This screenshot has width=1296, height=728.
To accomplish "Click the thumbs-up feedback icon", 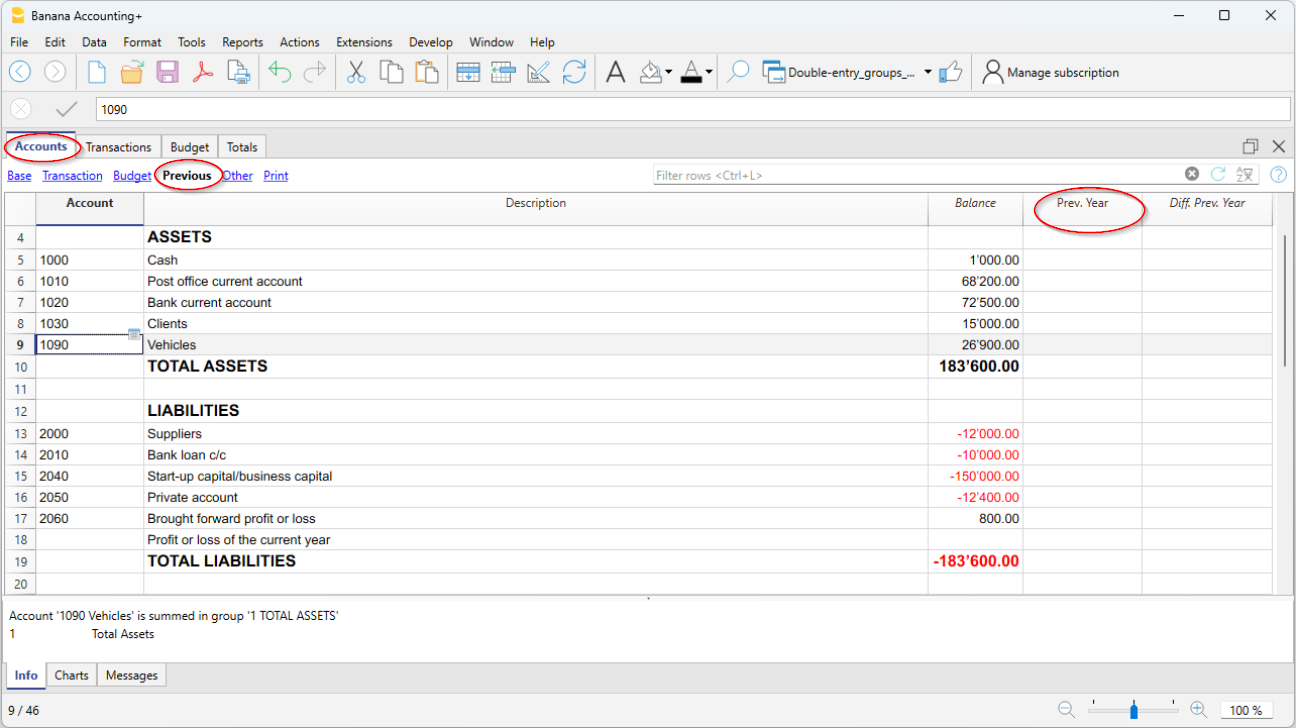I will (x=950, y=72).
